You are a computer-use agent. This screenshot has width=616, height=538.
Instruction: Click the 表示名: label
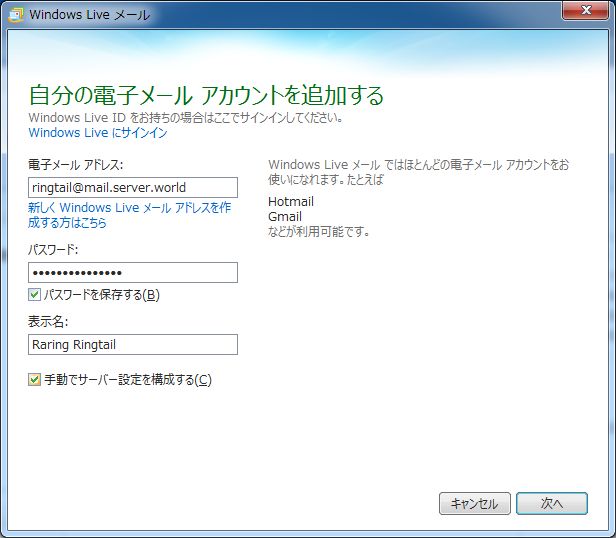tap(48, 322)
